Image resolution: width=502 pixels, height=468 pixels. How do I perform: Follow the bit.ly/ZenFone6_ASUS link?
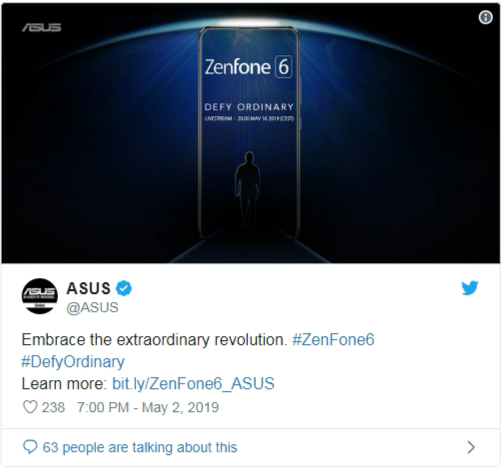(193, 384)
